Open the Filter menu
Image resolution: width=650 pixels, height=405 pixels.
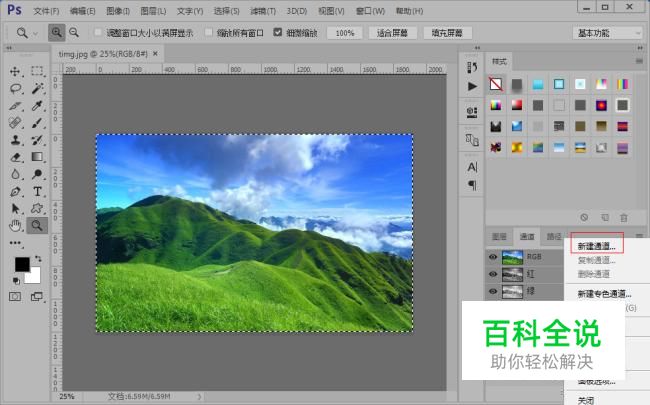click(x=263, y=11)
